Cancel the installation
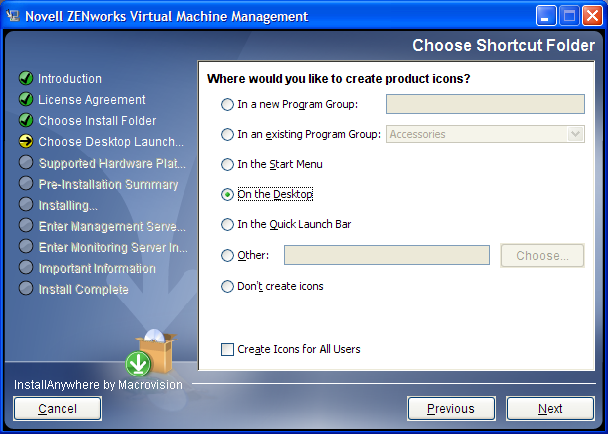Viewport: 608px width, 434px height. 58,408
